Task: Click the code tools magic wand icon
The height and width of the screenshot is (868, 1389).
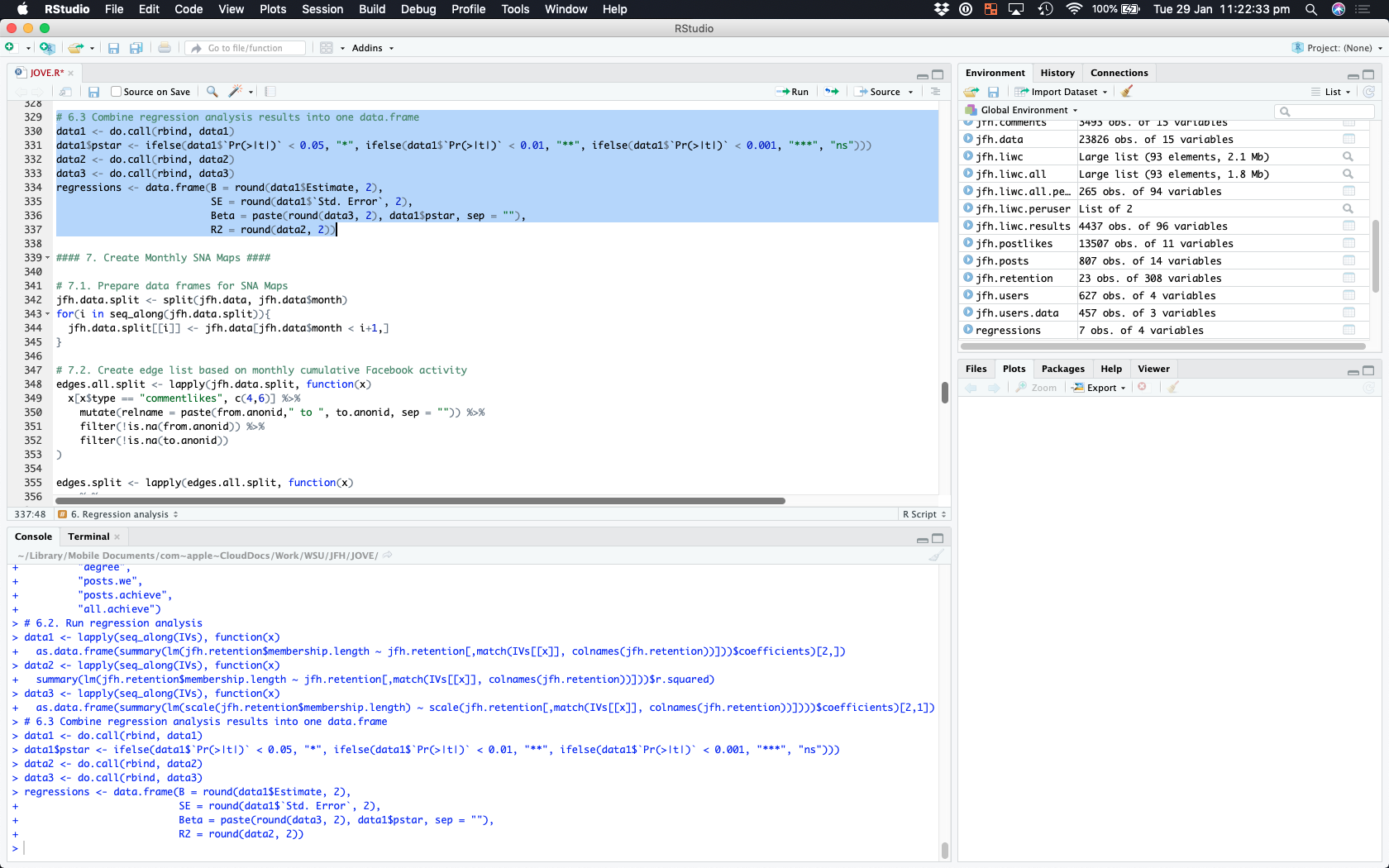Action: 236,92
